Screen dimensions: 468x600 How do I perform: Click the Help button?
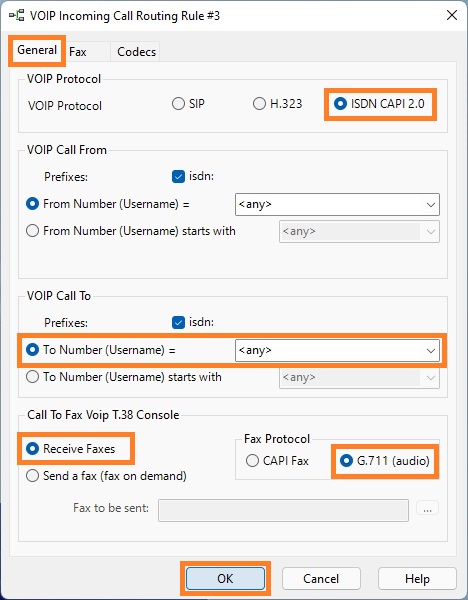point(417,579)
